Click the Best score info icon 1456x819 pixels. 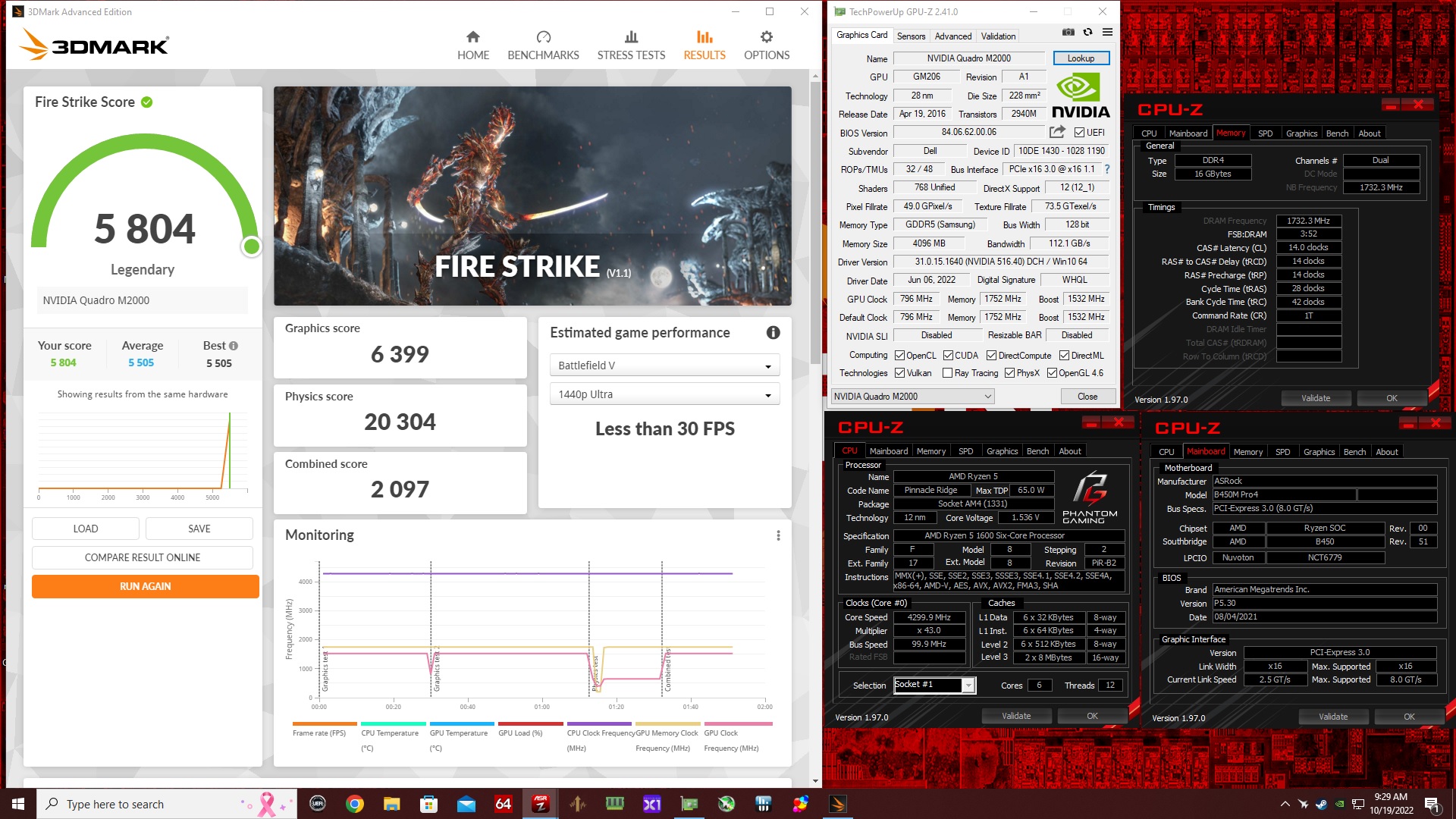coord(234,346)
